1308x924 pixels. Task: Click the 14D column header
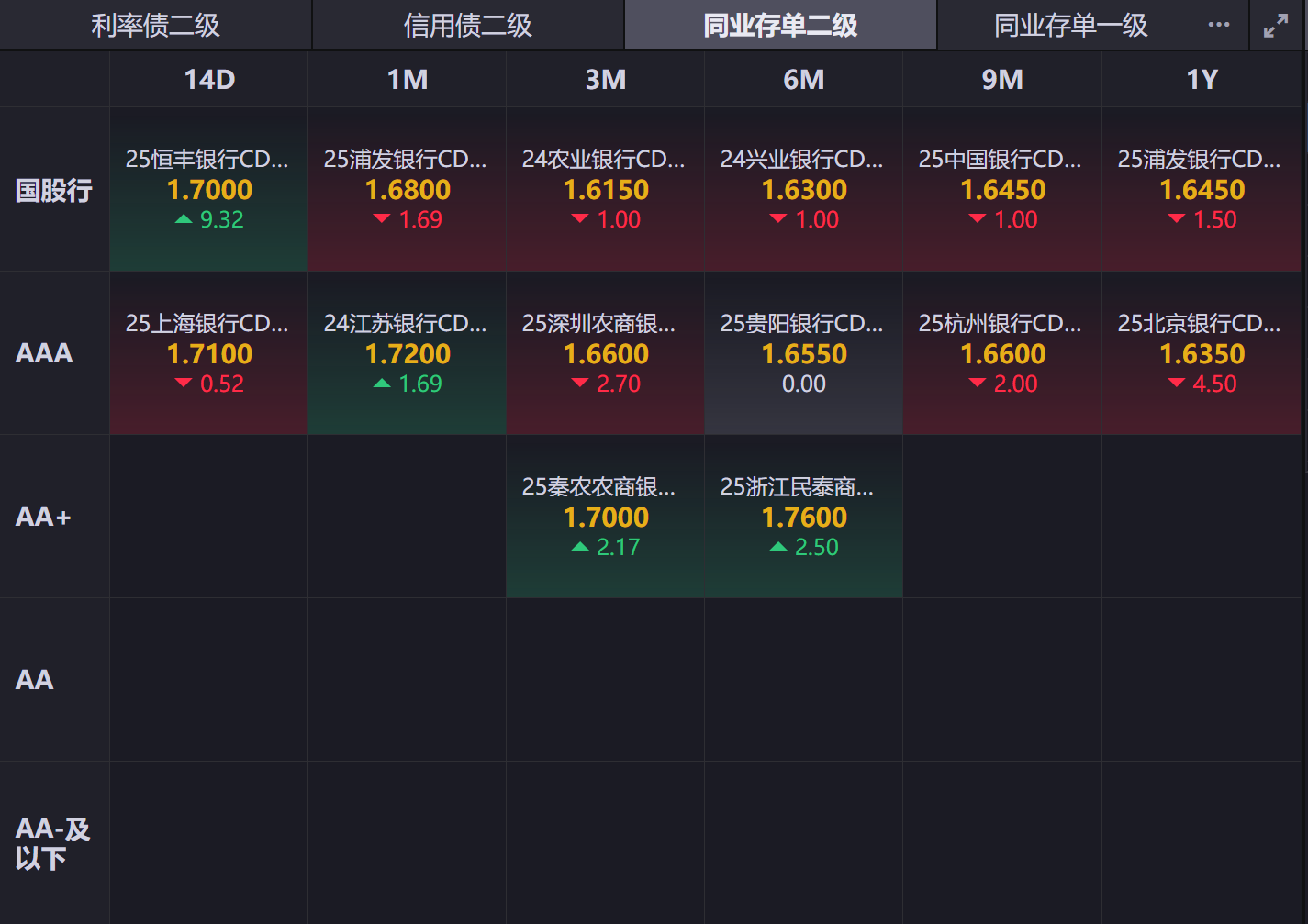pyautogui.click(x=209, y=80)
